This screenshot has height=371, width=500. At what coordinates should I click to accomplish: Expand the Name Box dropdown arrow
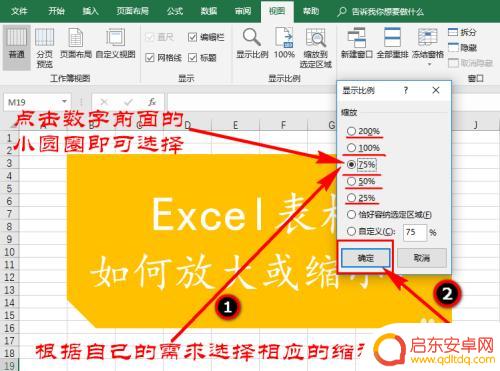coord(64,101)
